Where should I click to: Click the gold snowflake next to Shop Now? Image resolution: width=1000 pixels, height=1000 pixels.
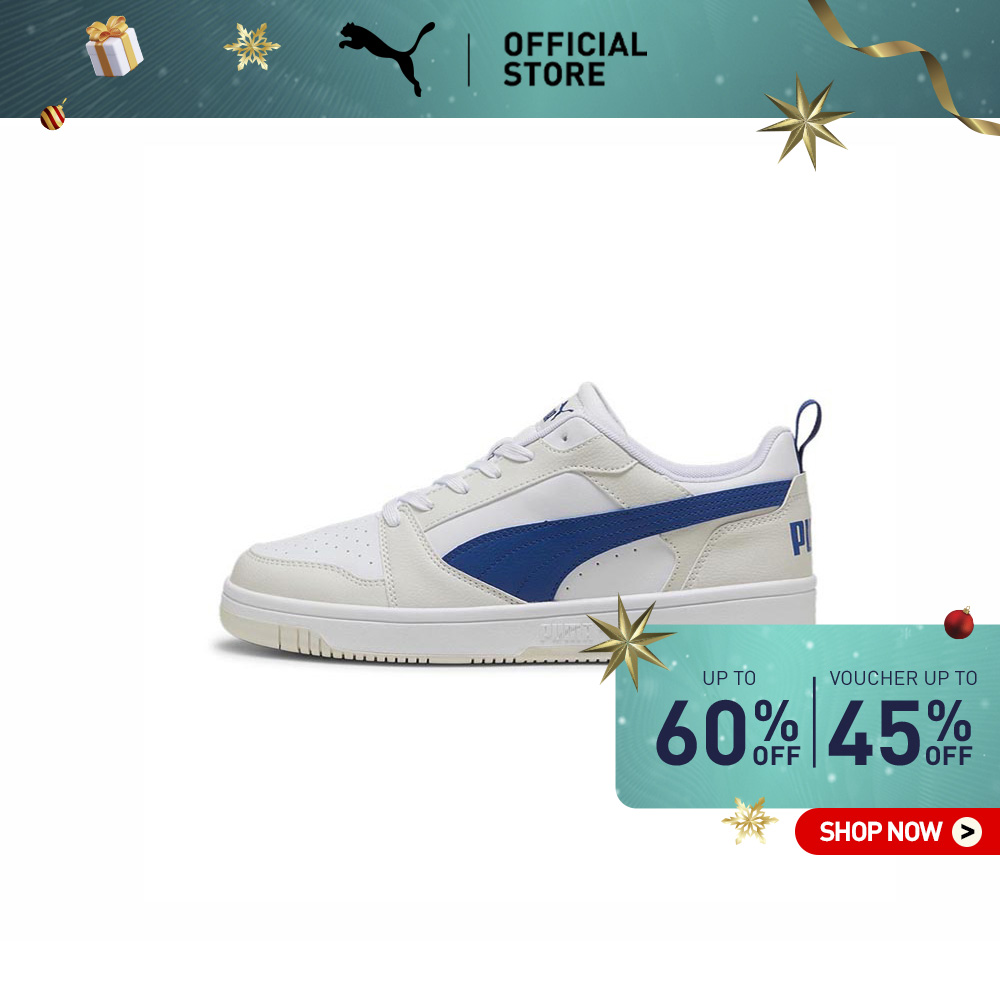(x=750, y=821)
